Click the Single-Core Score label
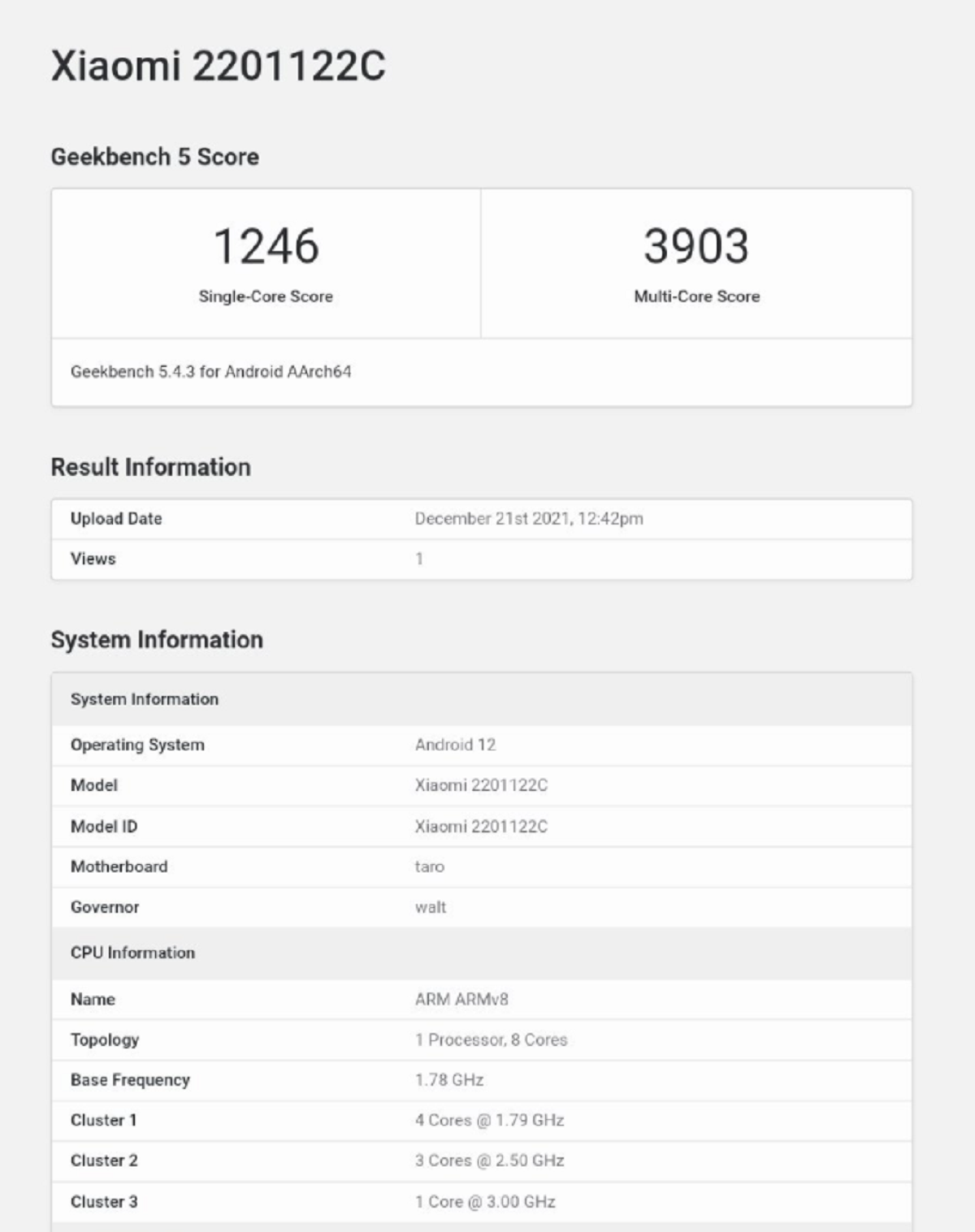 click(x=266, y=296)
